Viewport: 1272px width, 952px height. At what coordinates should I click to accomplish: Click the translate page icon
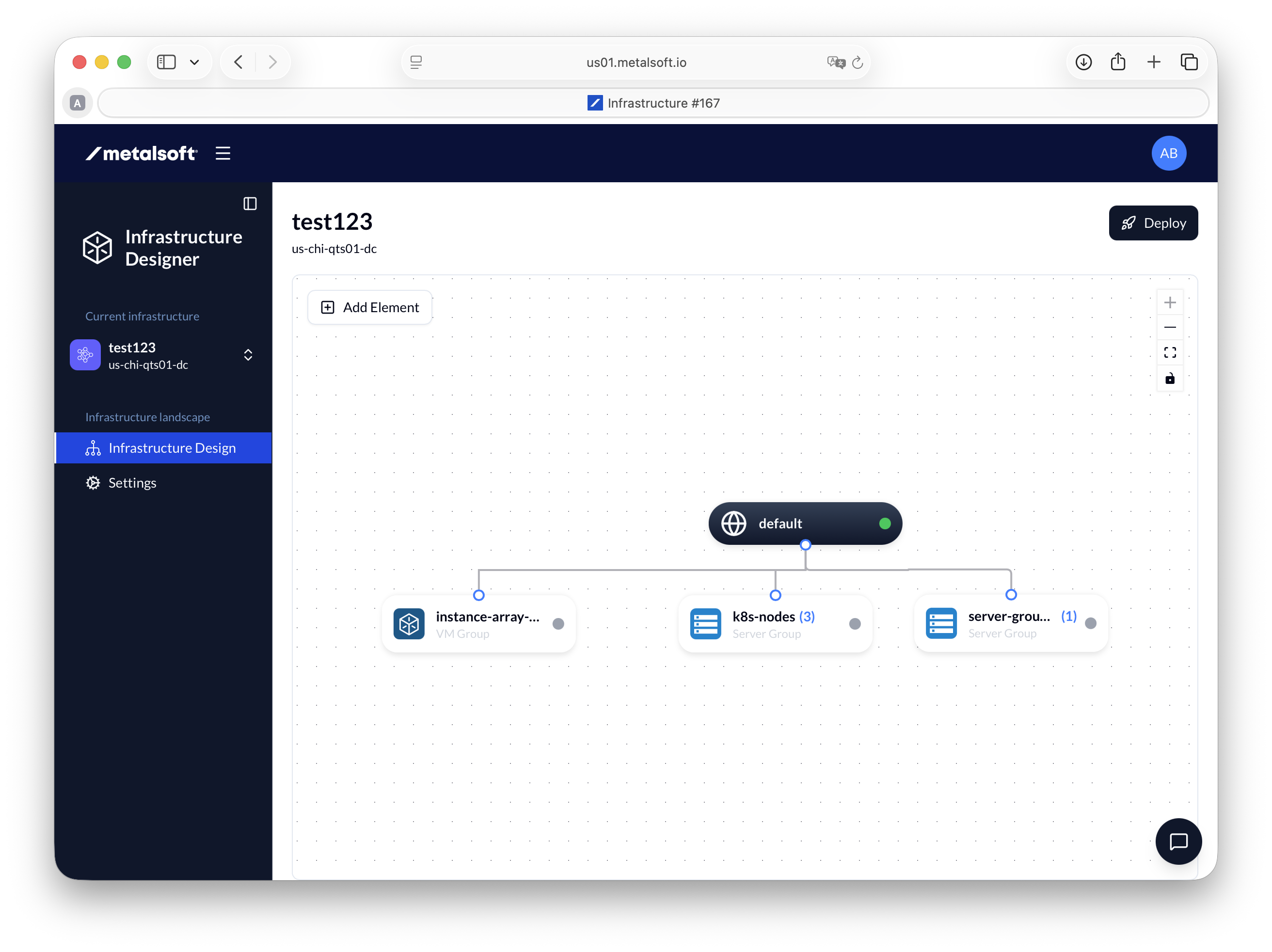836,62
